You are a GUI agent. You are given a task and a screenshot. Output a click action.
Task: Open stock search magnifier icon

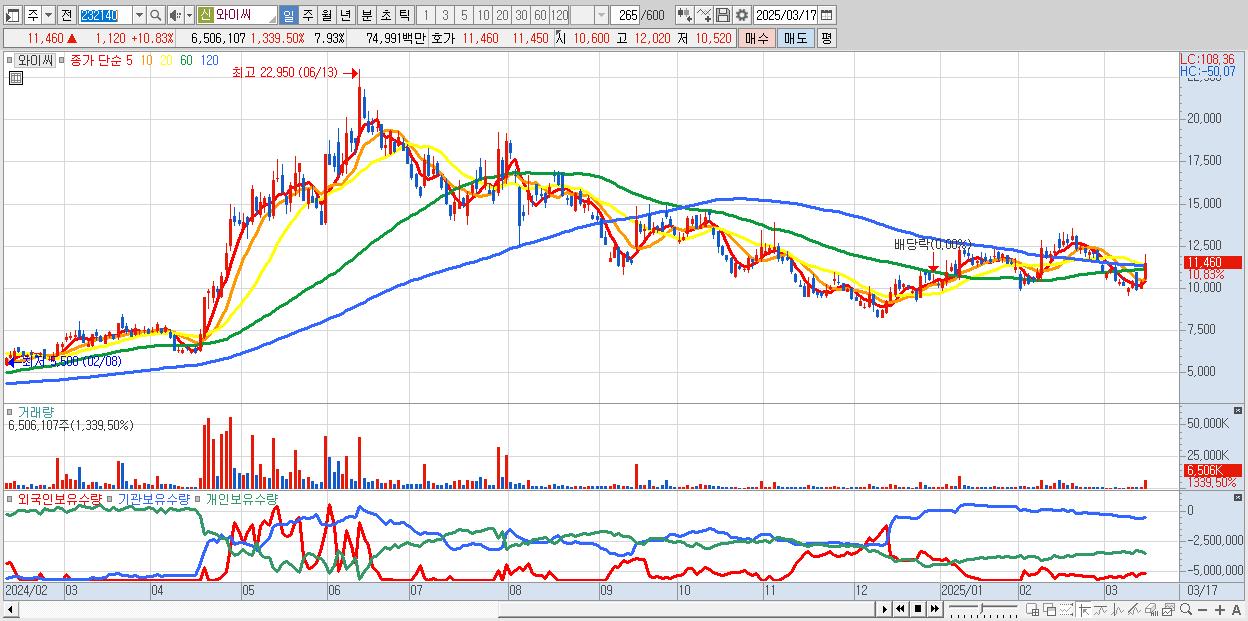(x=156, y=15)
